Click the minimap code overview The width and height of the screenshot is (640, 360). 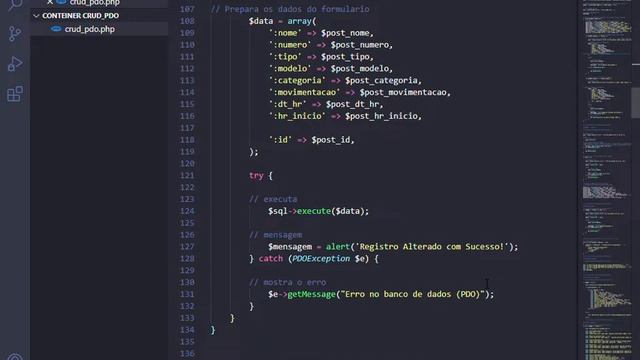click(x=607, y=180)
